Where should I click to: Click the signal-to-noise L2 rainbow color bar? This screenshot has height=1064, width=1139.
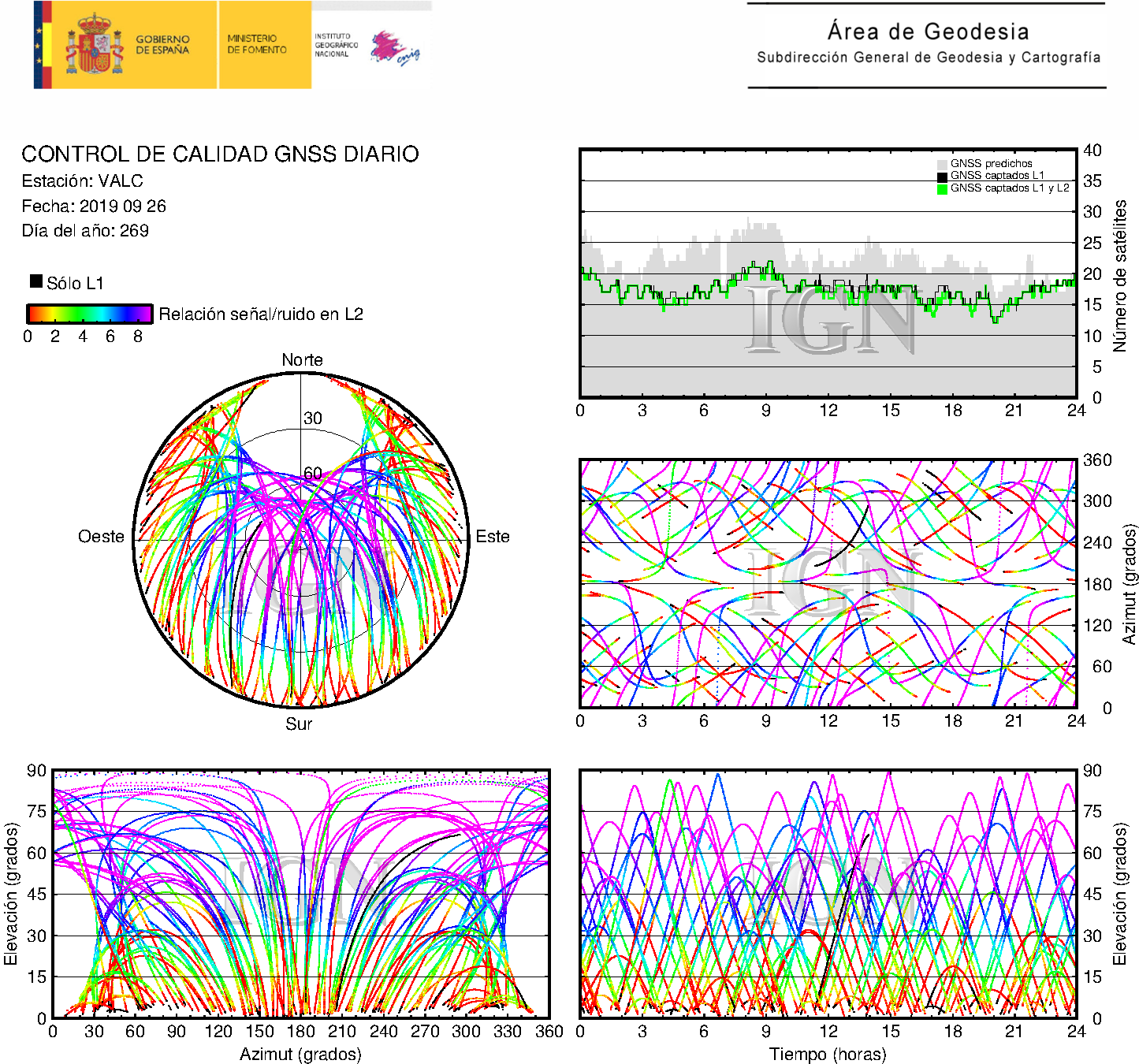click(x=89, y=314)
